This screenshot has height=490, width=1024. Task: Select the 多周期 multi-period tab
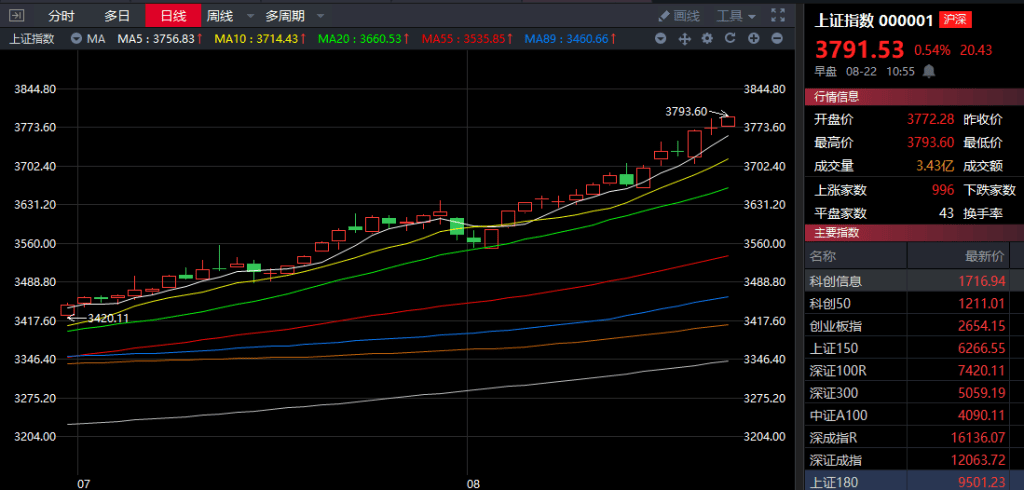(285, 16)
